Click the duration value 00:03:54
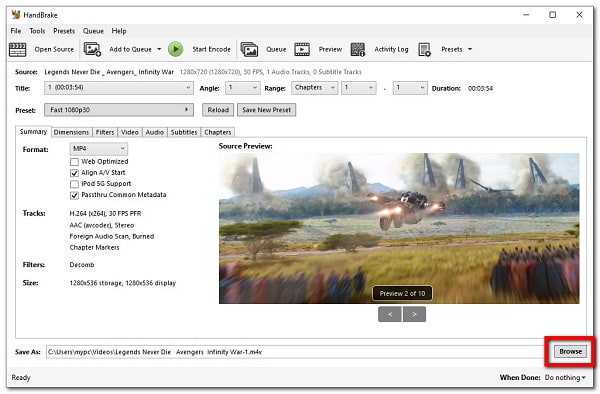This screenshot has height=394, width=600. click(480, 88)
